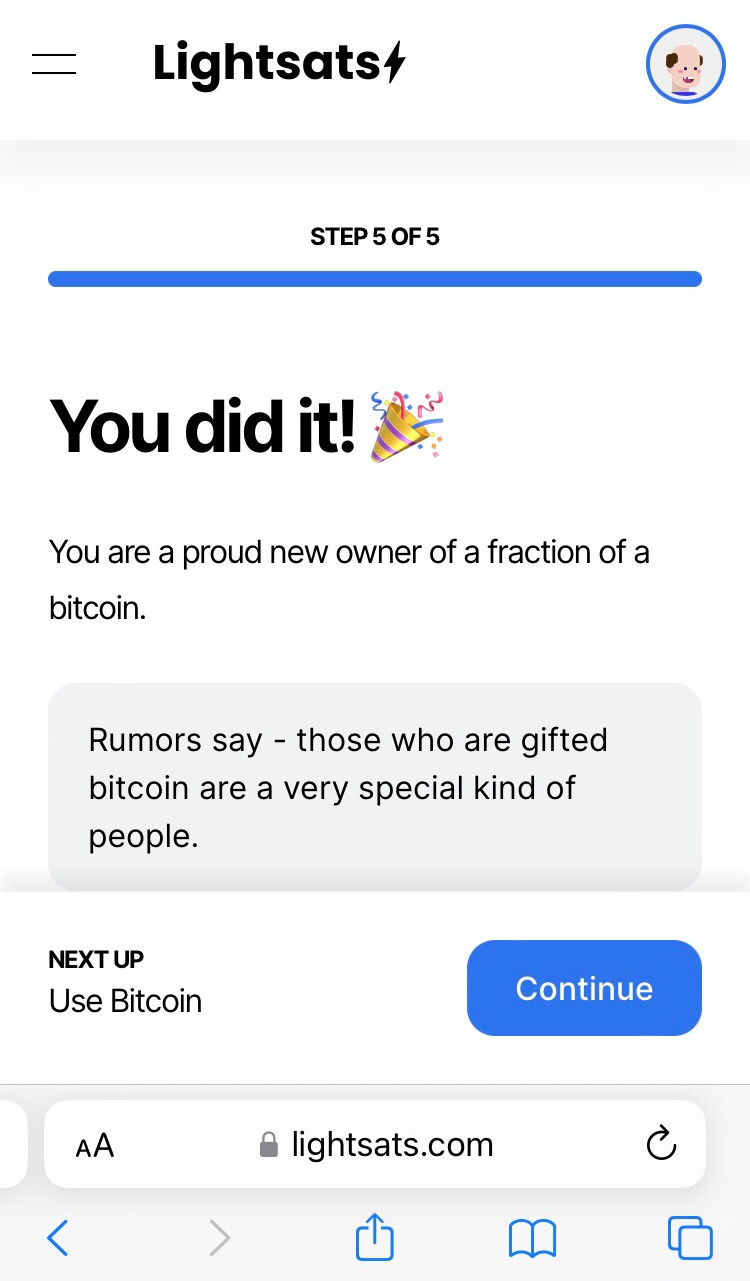Screen dimensions: 750x1281
Task: Open the Safari bookmarks
Action: click(532, 1240)
